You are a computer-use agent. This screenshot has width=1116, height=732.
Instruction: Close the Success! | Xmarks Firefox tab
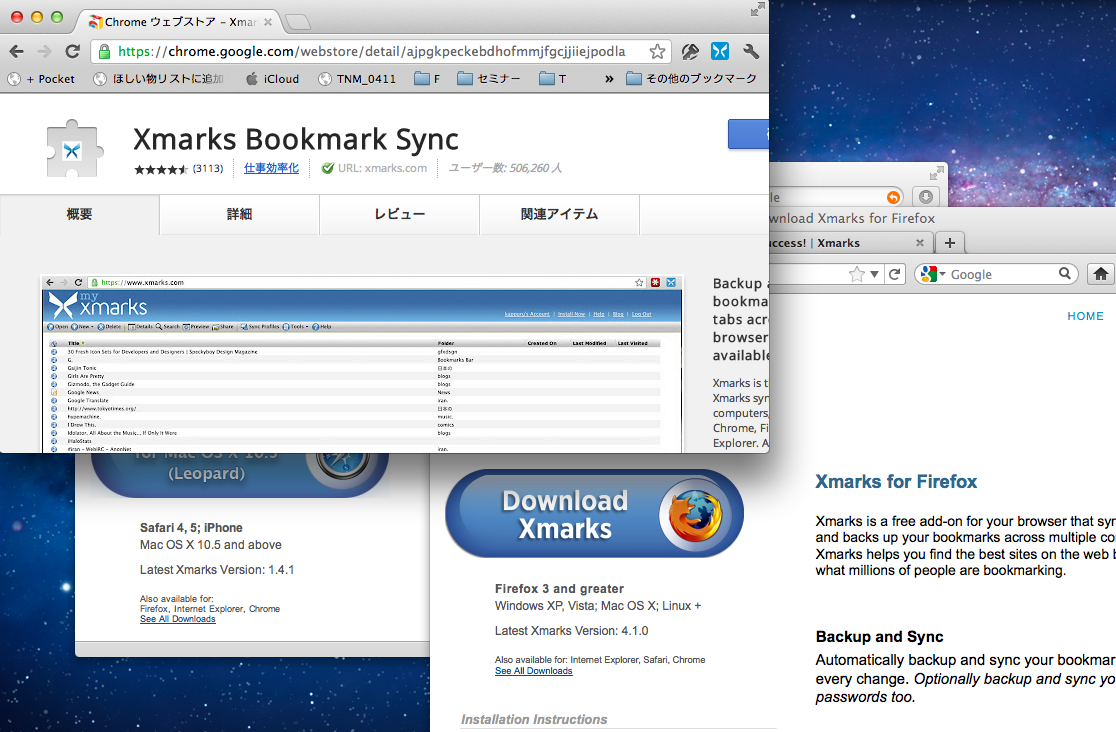tap(920, 243)
